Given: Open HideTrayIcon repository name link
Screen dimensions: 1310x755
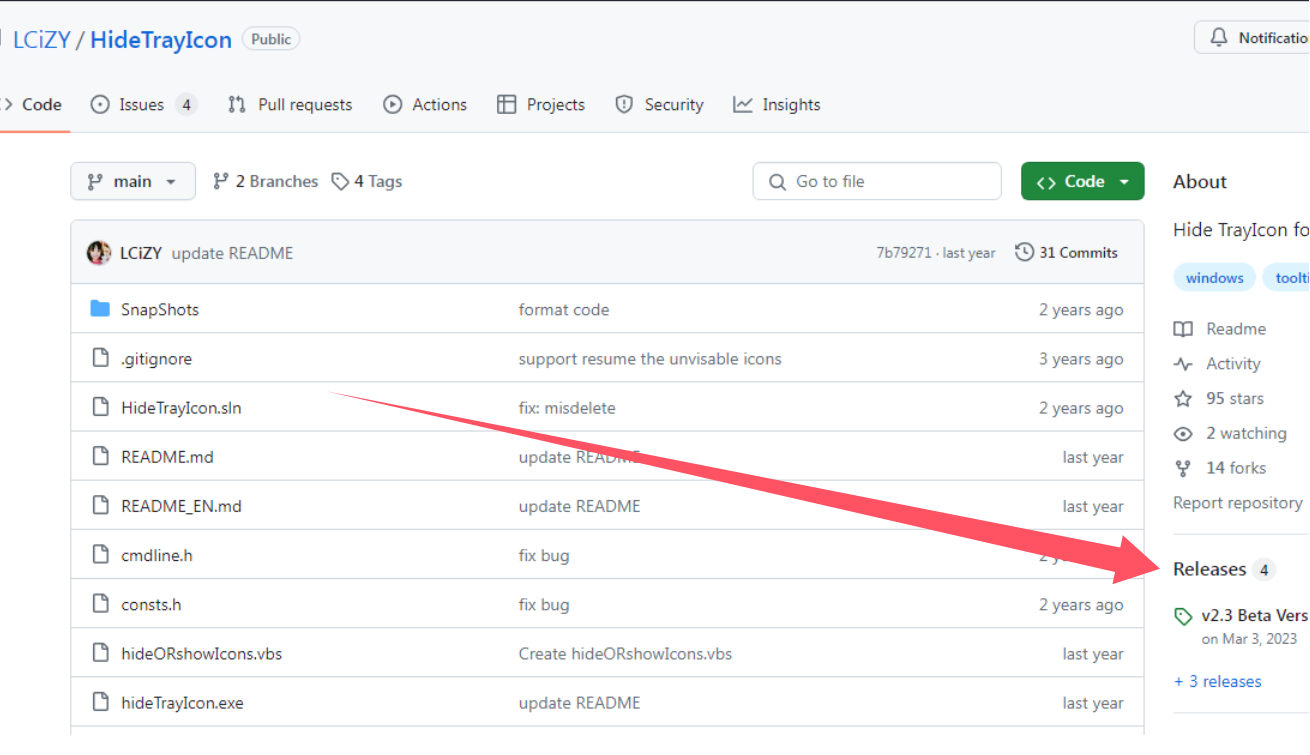Looking at the screenshot, I should click(x=161, y=40).
